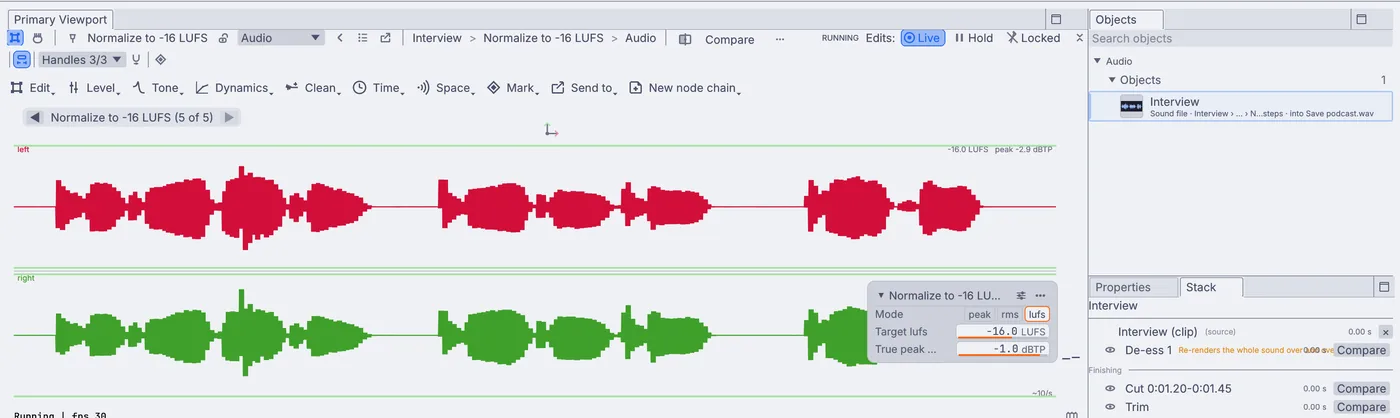Select Audio in the breadcrumb path
Viewport: 1400px width, 418px height.
pos(641,38)
